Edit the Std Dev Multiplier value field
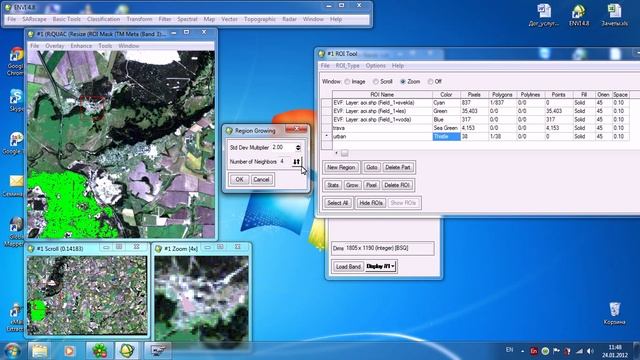This screenshot has width=640, height=360. click(x=282, y=147)
